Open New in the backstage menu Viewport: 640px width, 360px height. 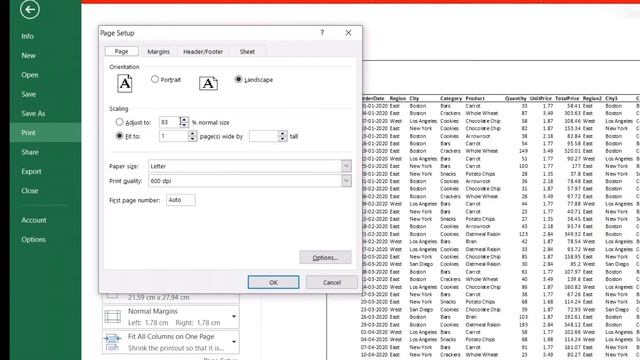coord(28,56)
